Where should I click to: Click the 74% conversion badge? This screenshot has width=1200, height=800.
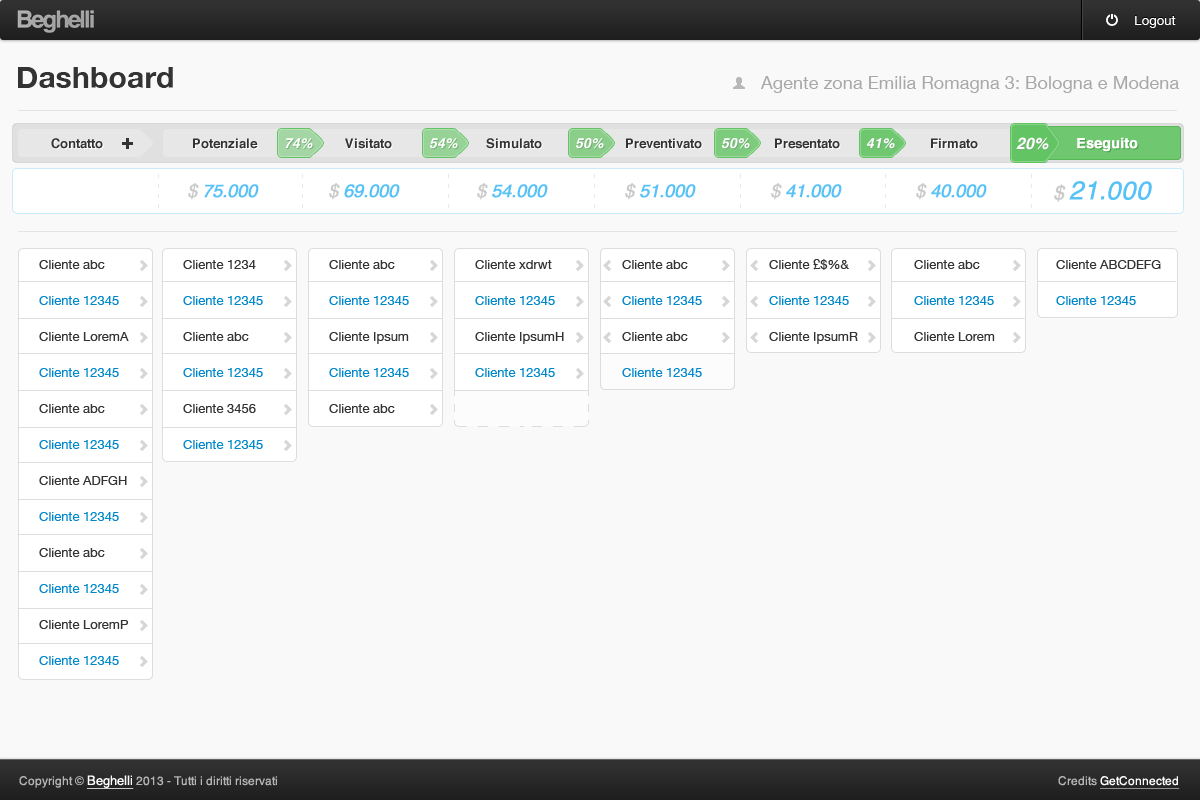tap(298, 143)
